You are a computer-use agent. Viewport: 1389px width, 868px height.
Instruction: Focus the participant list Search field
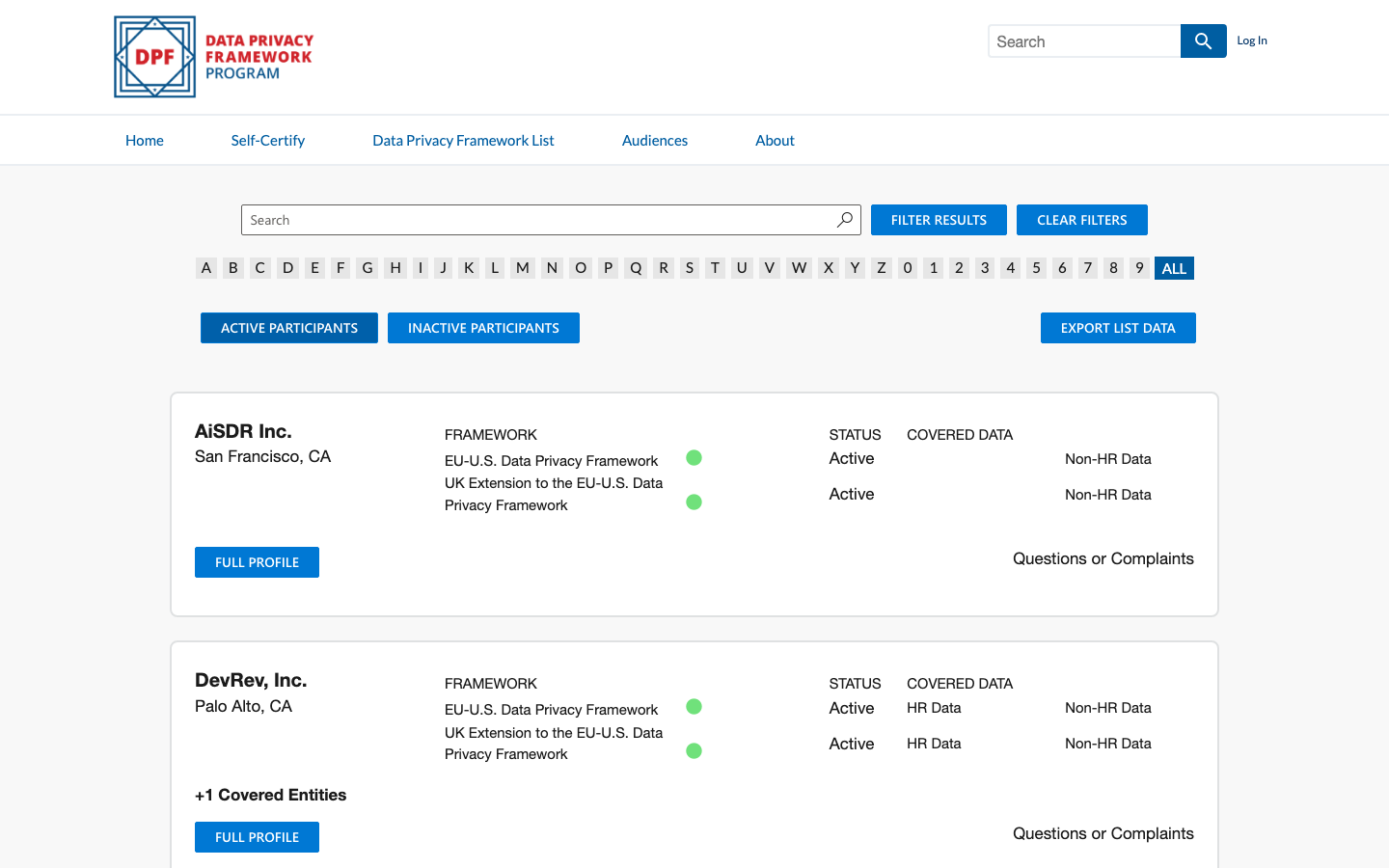[551, 220]
